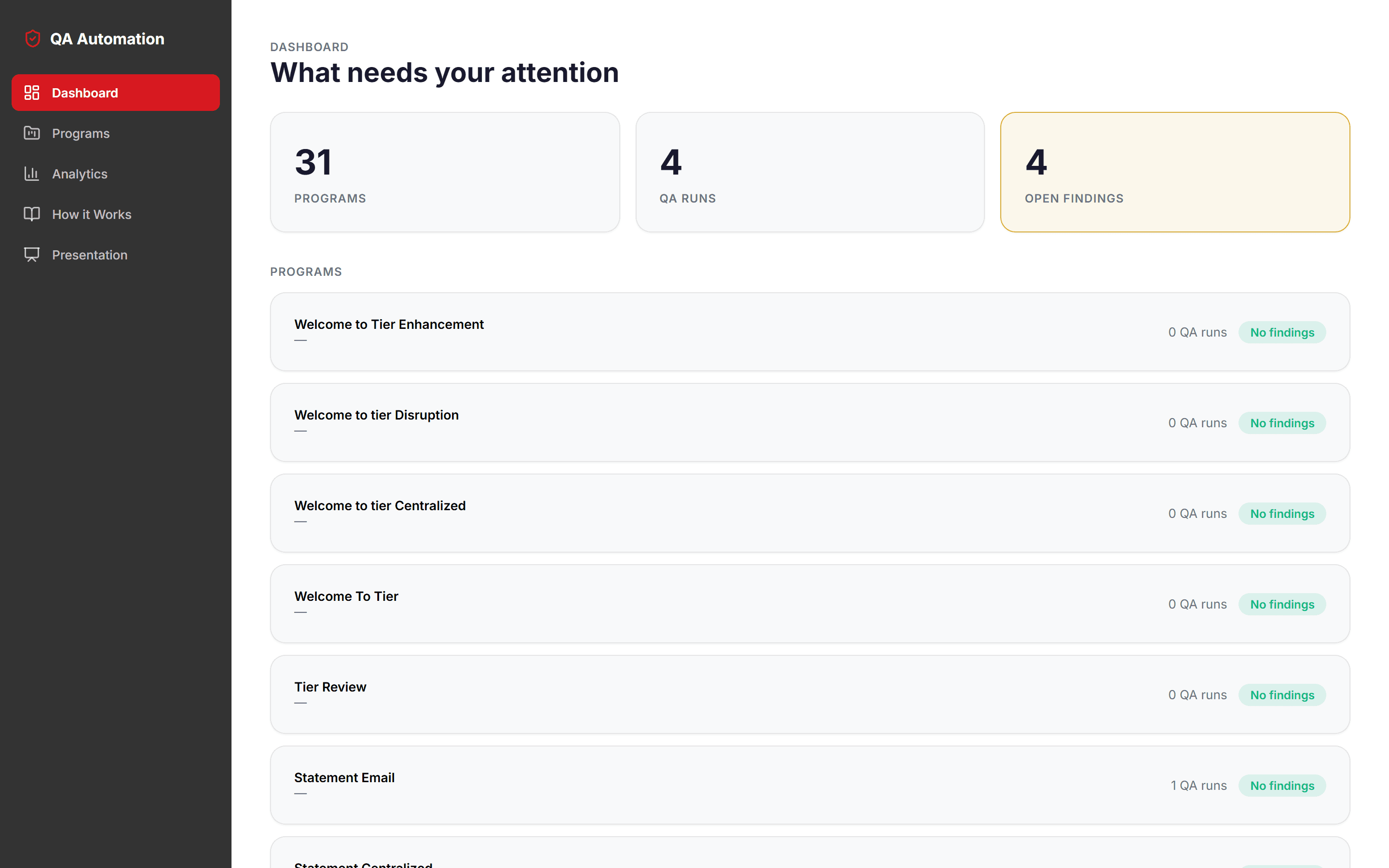This screenshot has width=1389, height=868.
Task: Click the How it Works book icon
Action: 31,214
